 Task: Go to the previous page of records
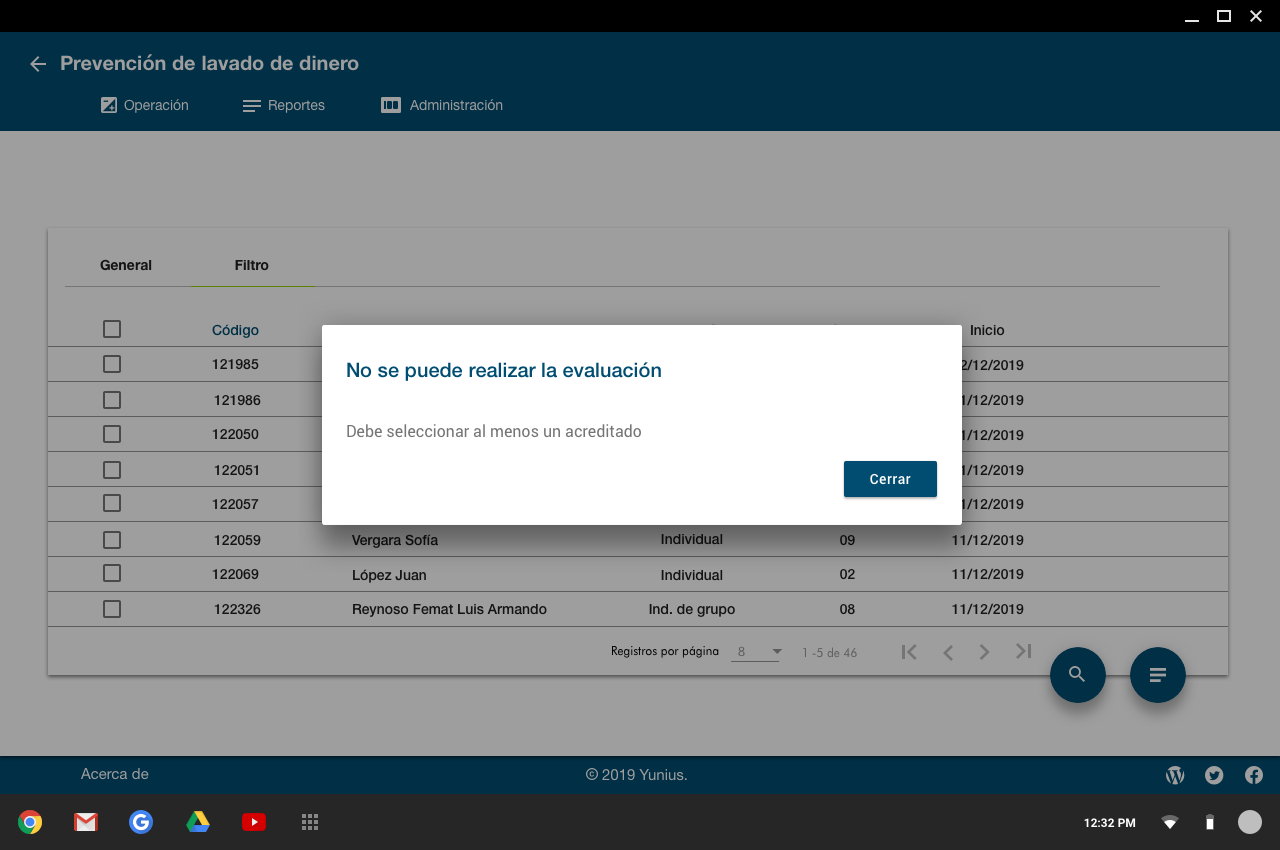click(947, 652)
